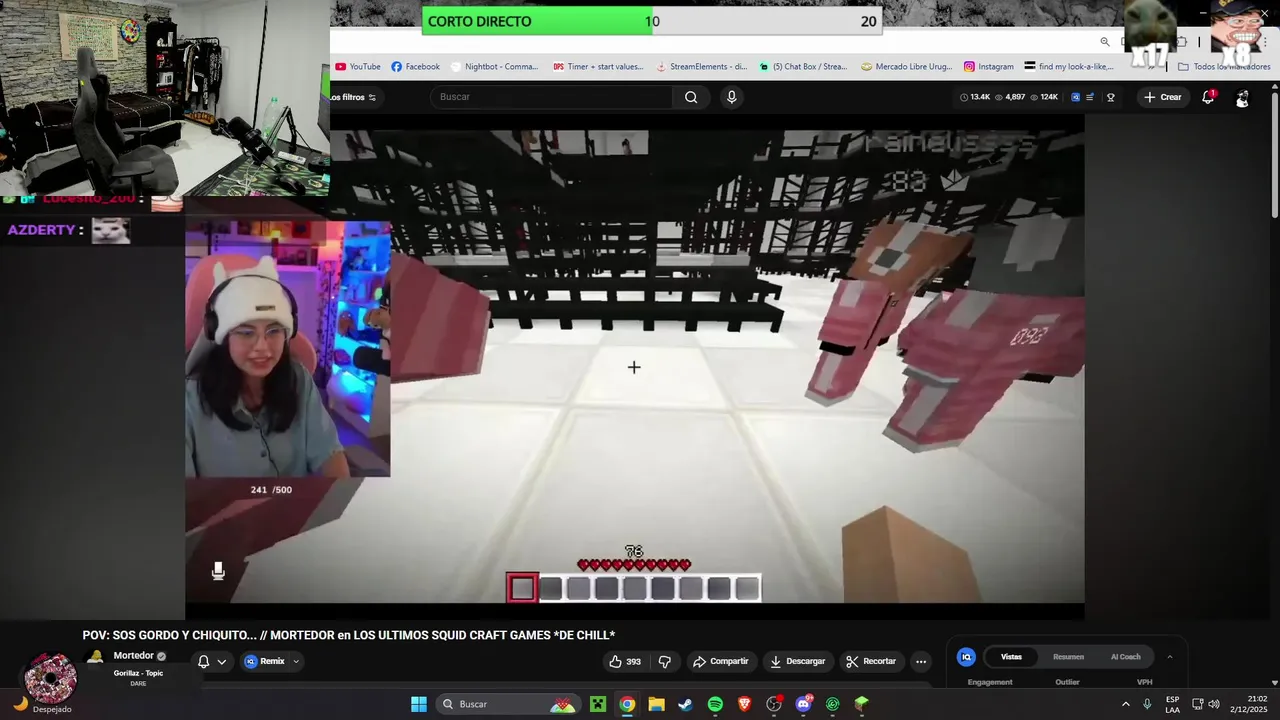
Task: Click the 4,897 views stat
Action: pyautogui.click(x=1010, y=97)
